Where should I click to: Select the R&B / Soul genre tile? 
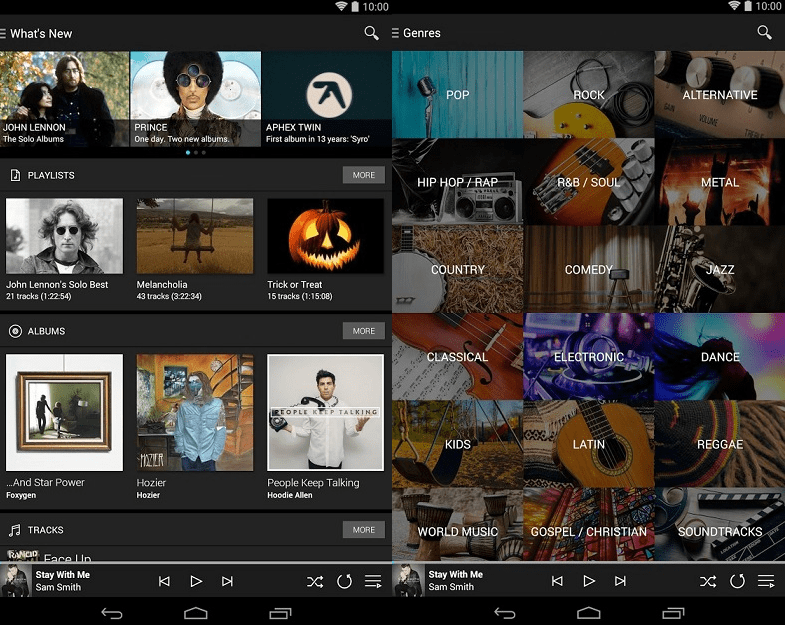point(589,182)
